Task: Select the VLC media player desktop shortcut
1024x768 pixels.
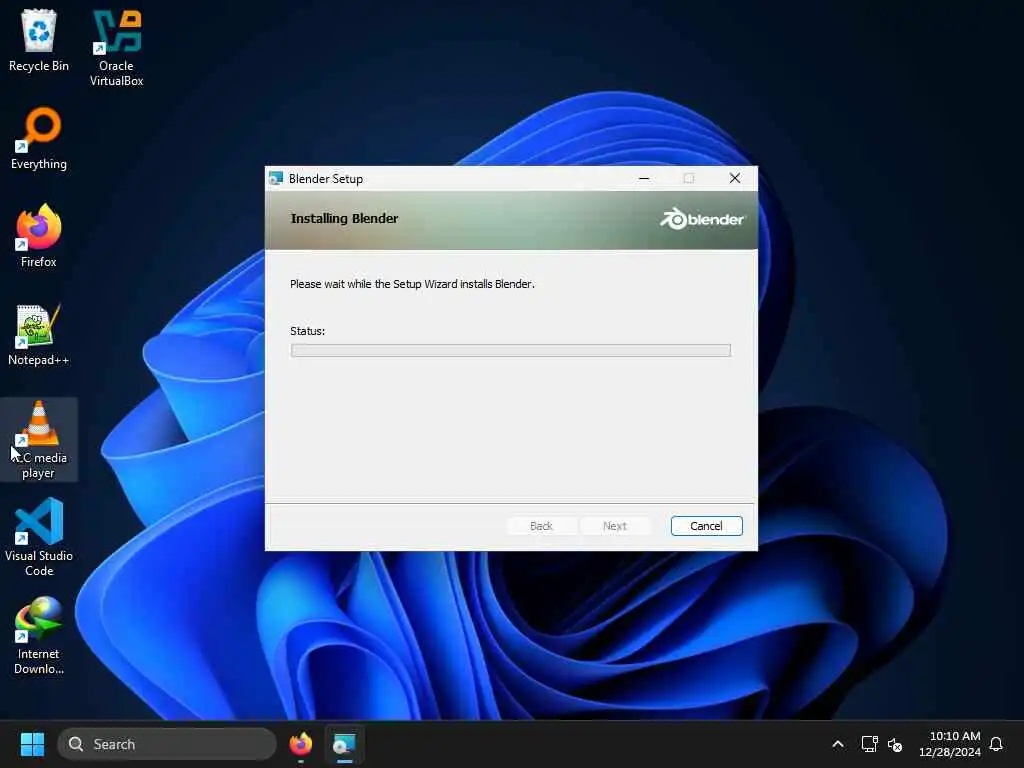Action: click(39, 439)
